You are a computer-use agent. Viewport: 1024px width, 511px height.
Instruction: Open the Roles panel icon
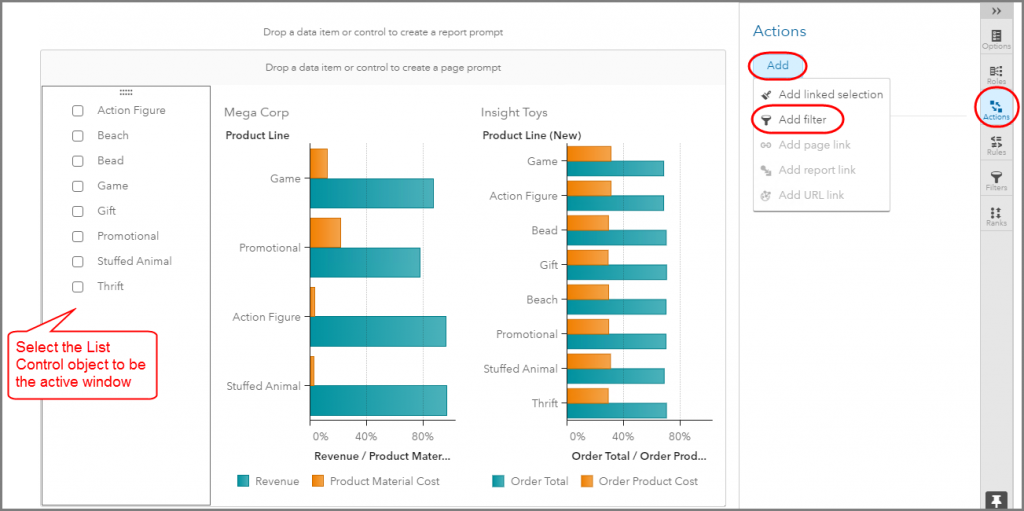pos(996,74)
